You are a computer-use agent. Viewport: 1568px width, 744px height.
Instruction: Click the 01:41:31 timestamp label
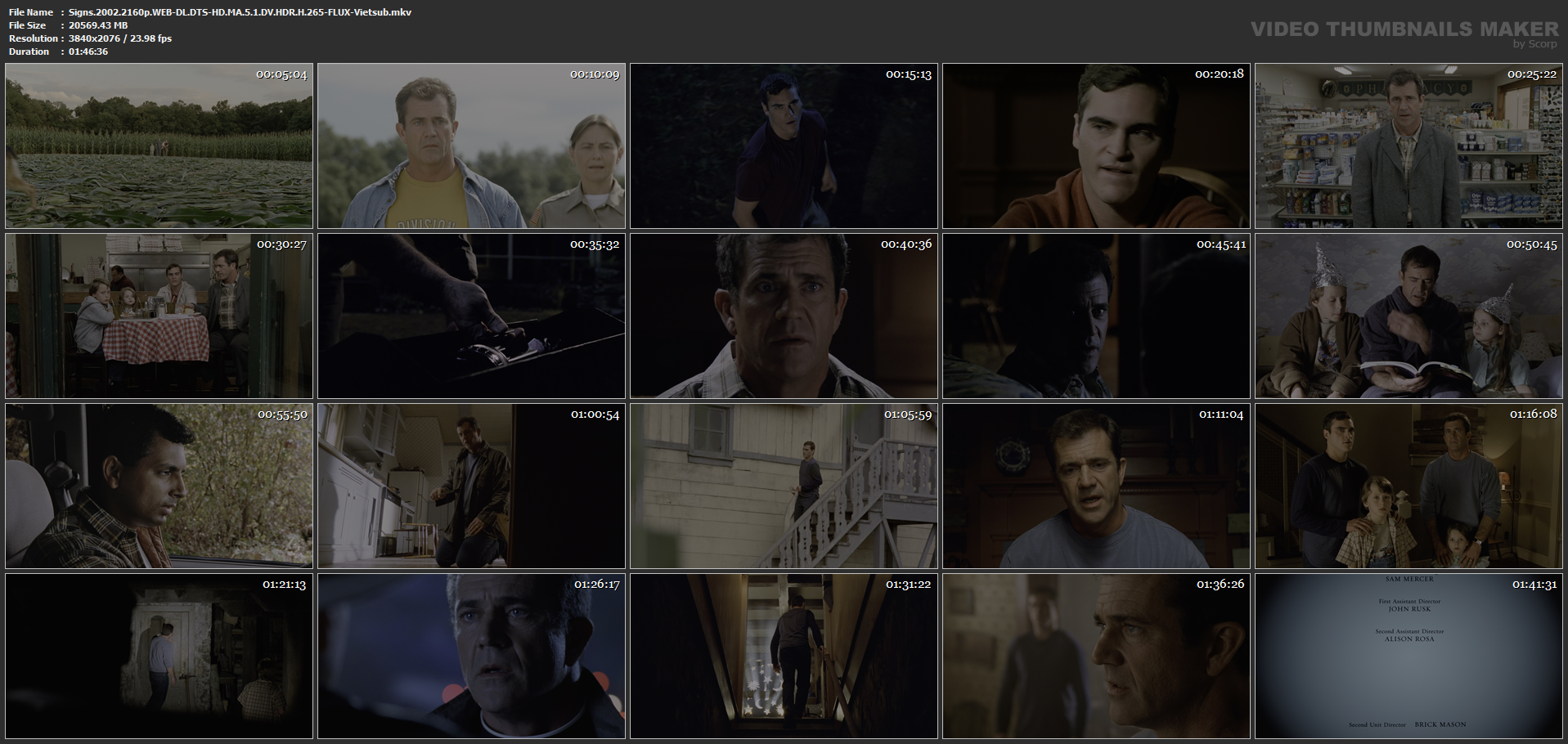click(x=1534, y=585)
